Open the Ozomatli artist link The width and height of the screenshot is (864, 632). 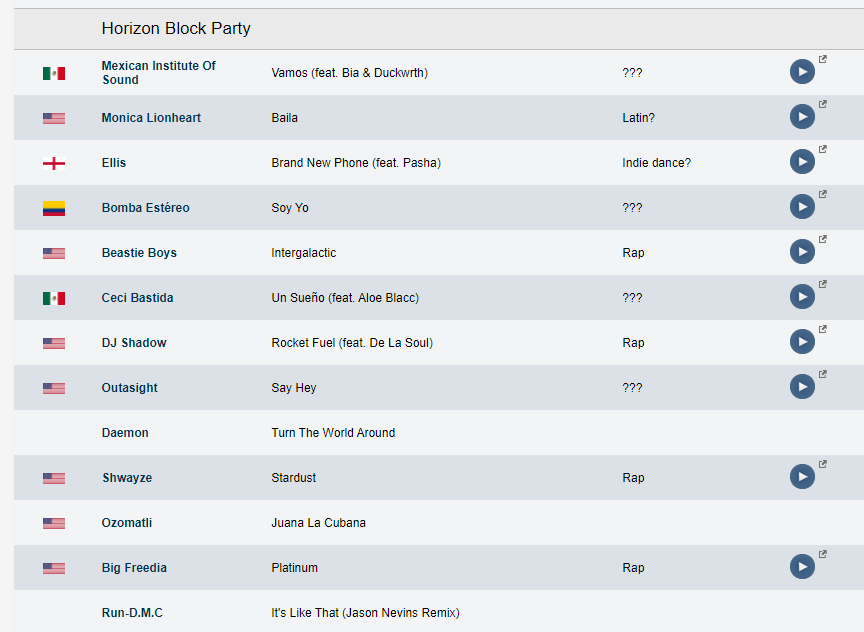127,523
